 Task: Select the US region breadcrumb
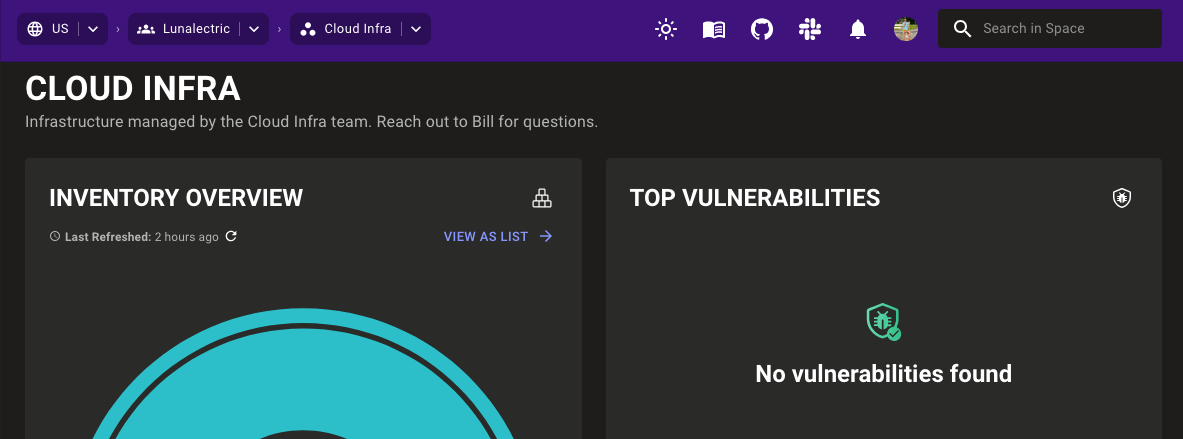coord(50,29)
